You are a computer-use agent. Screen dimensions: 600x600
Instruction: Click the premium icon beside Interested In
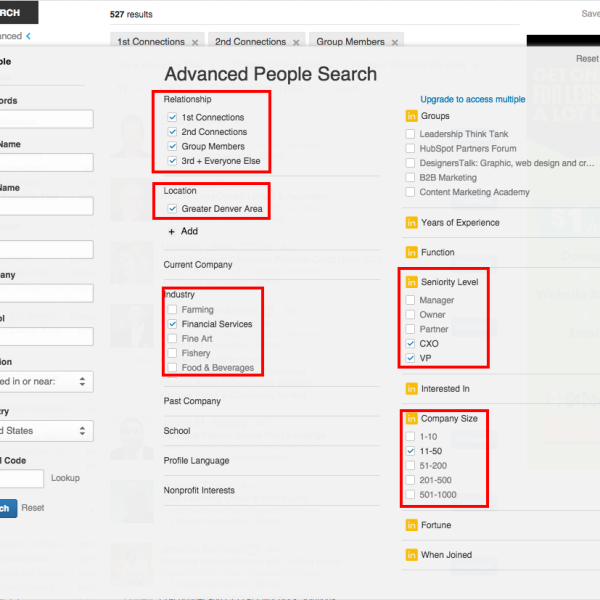point(411,389)
